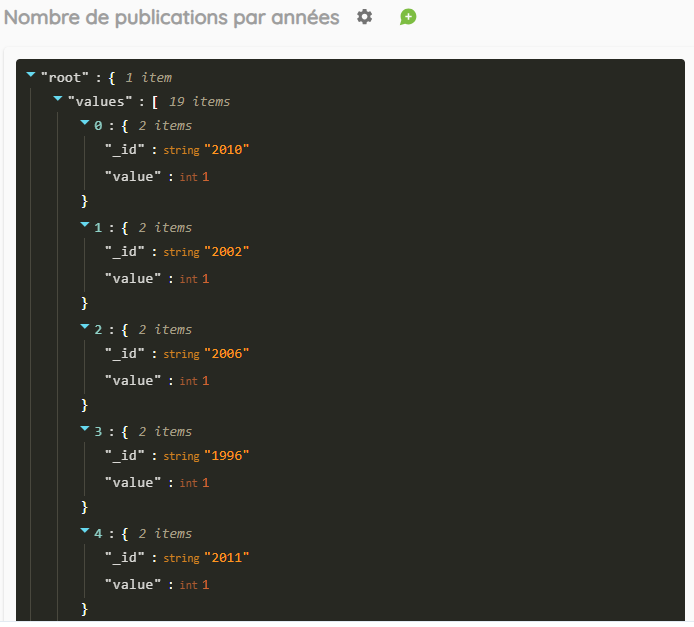
Task: Click the "value" key in item 4
Action: (133, 585)
